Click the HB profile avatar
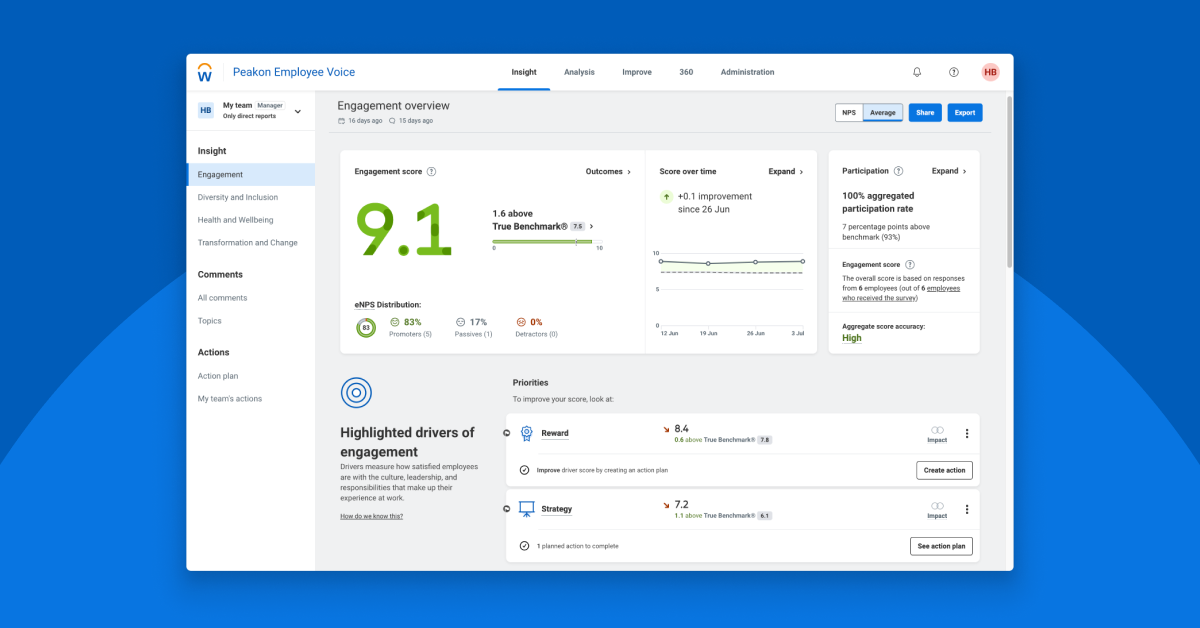 990,72
